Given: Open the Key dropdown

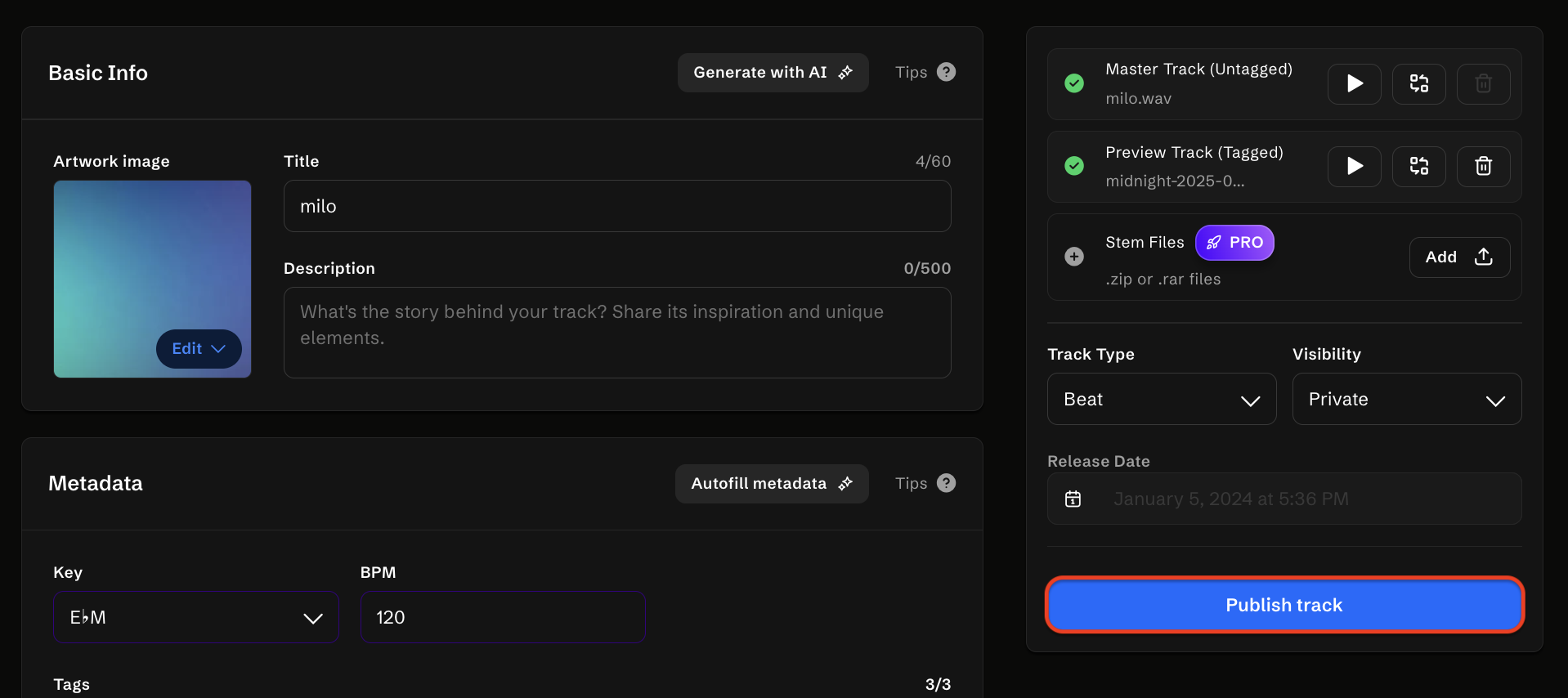Looking at the screenshot, I should tap(196, 617).
